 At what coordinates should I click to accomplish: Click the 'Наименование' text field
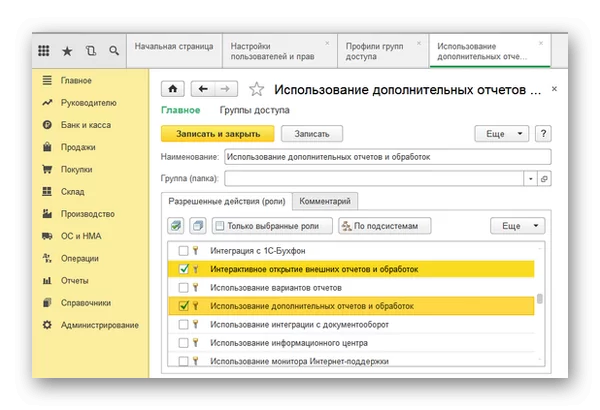[387, 157]
